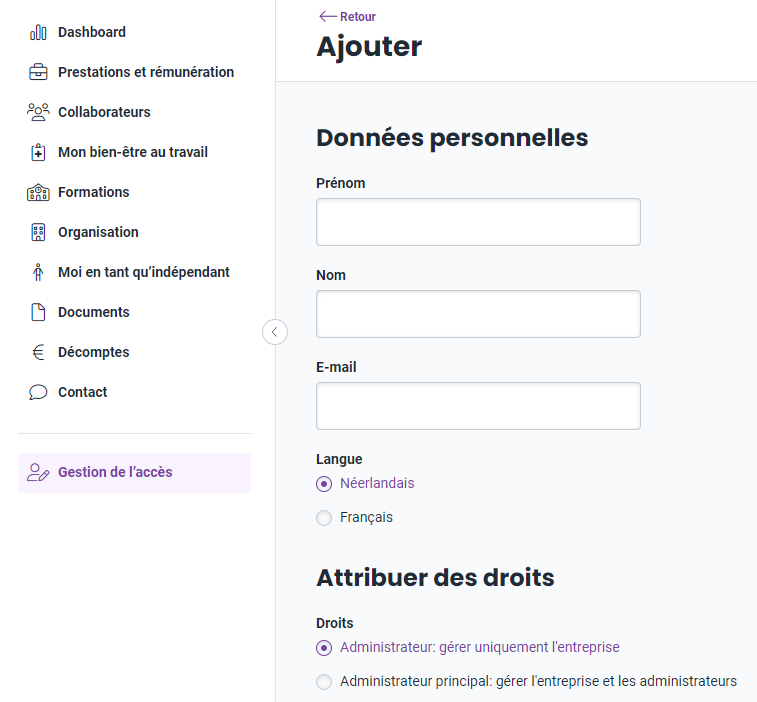Image resolution: width=757 pixels, height=702 pixels.
Task: Open Gestion de l'accès section
Action: point(134,473)
